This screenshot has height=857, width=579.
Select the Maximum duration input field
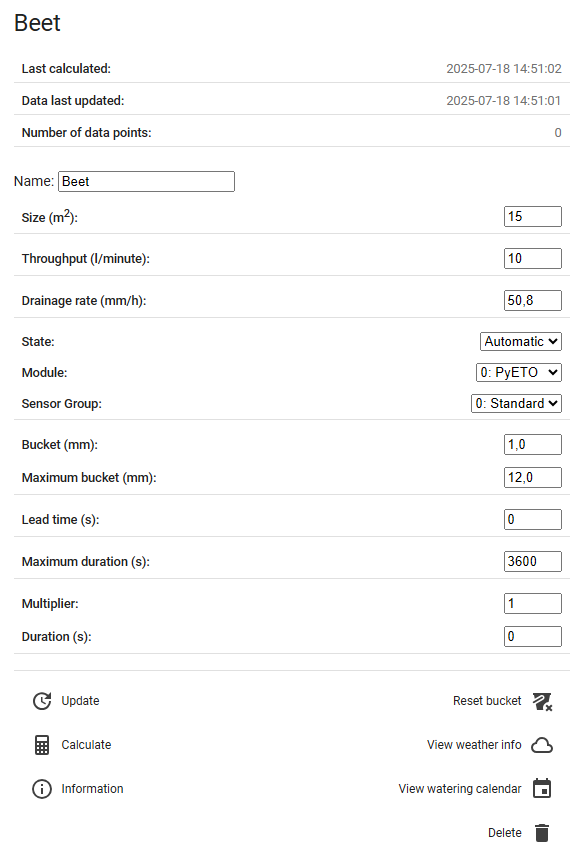click(x=533, y=561)
